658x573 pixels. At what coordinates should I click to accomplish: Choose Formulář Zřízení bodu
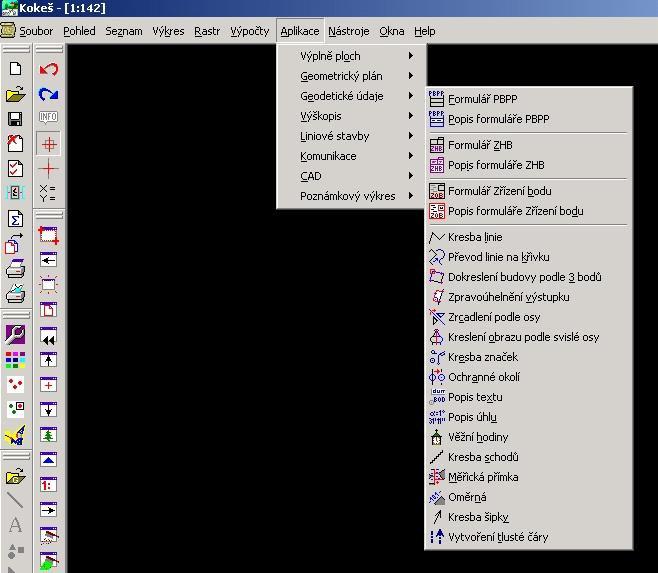tap(528, 191)
